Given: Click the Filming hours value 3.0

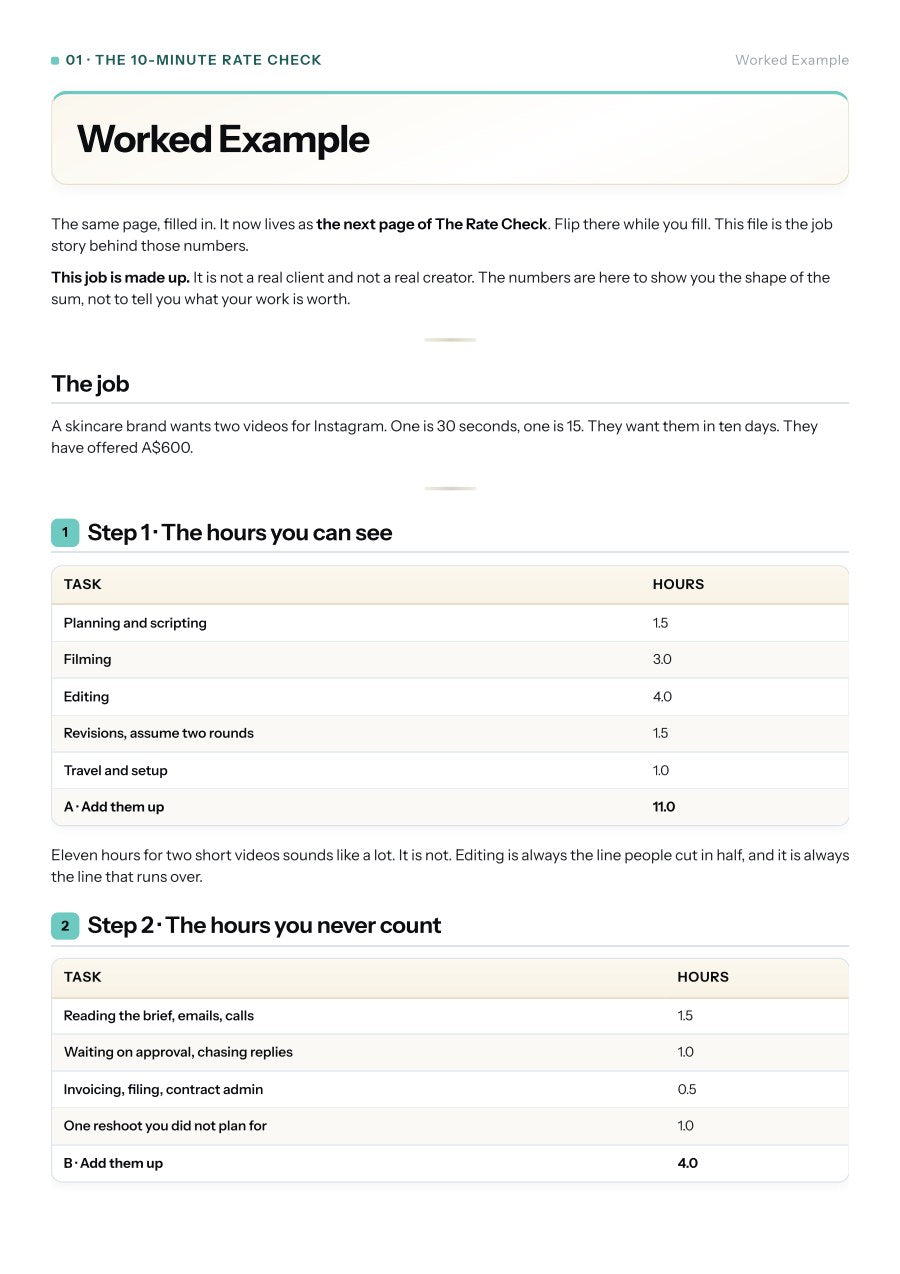Looking at the screenshot, I should 662,660.
